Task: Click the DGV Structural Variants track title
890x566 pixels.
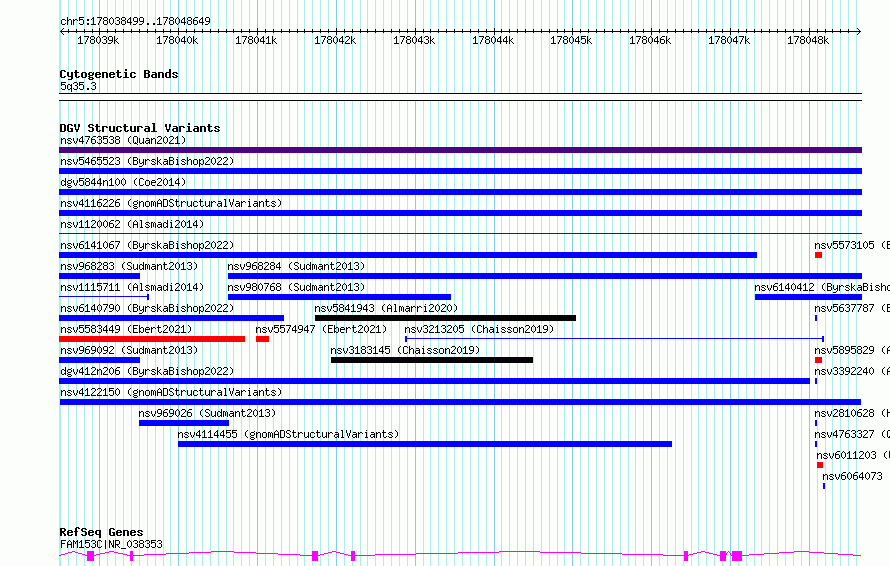Action: [140, 128]
